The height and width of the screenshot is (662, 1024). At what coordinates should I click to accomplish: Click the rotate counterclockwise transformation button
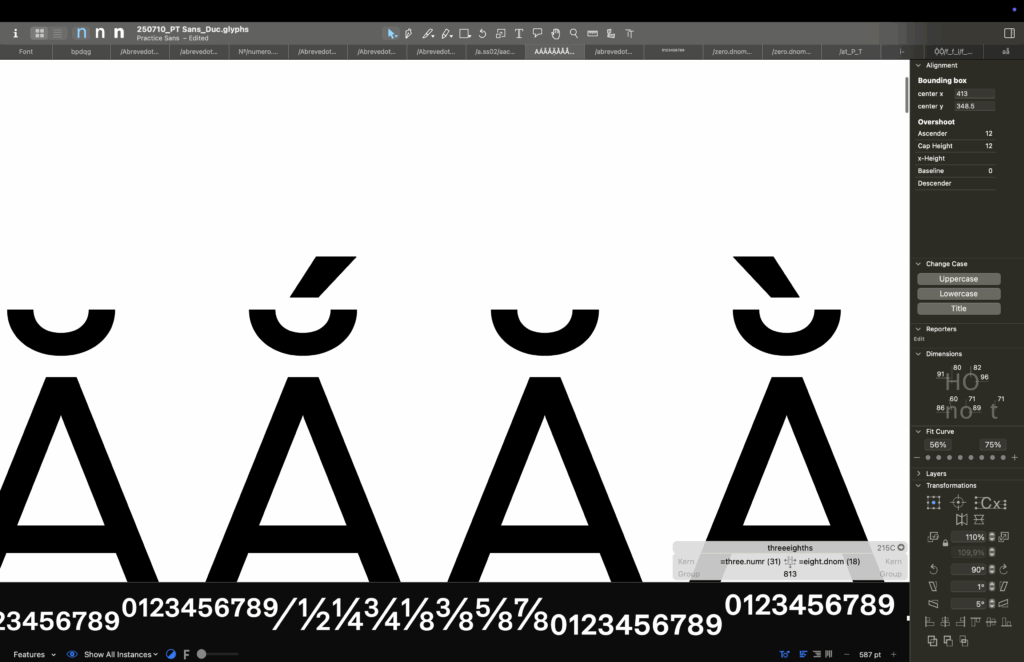point(933,569)
